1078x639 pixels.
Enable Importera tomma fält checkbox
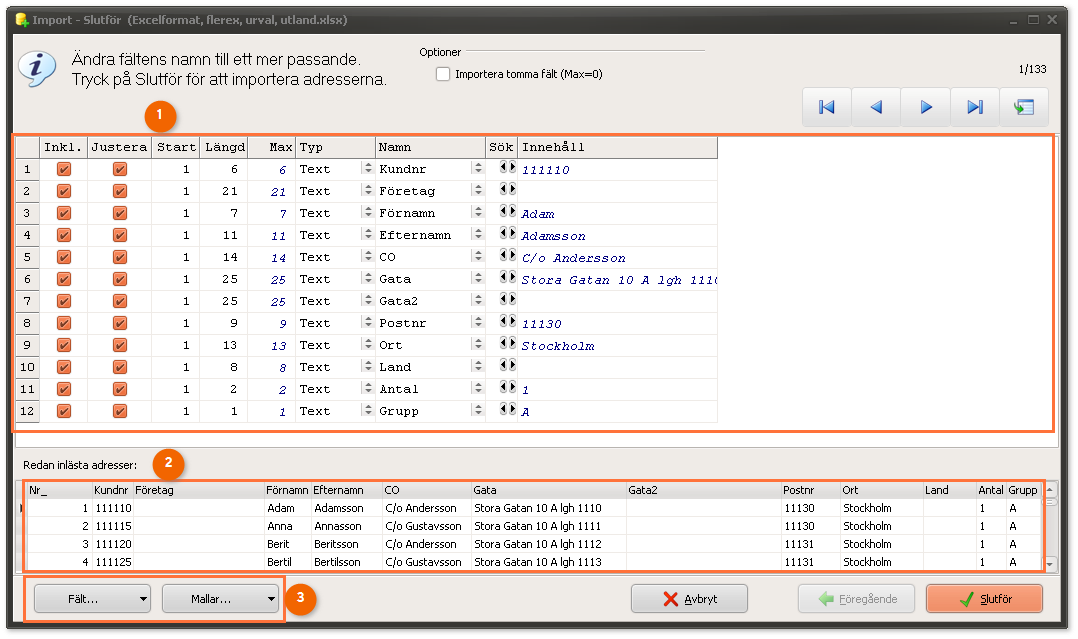pyautogui.click(x=443, y=74)
